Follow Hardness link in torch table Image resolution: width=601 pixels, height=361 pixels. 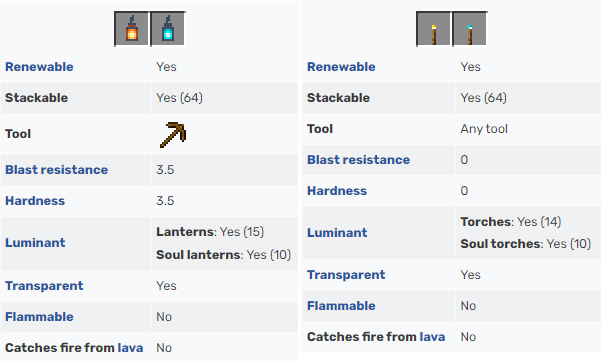pos(337,191)
